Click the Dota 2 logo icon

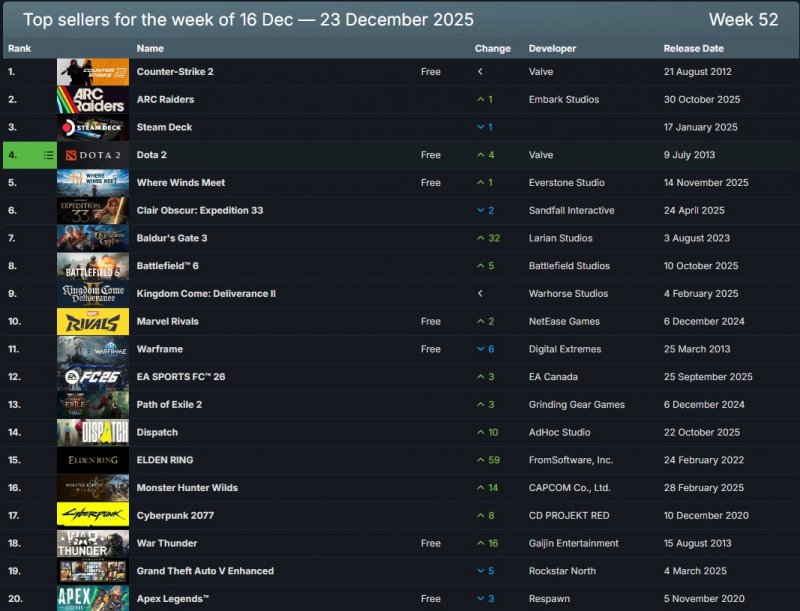pyautogui.click(x=93, y=155)
